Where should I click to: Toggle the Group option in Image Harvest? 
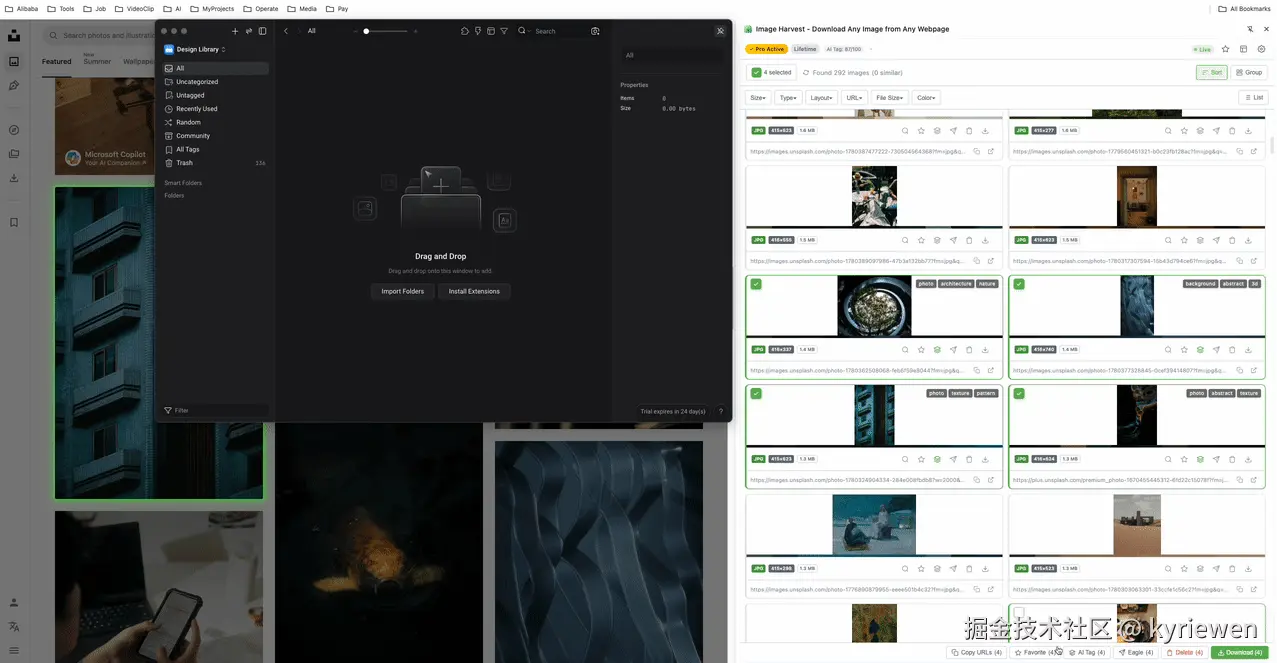(1248, 72)
